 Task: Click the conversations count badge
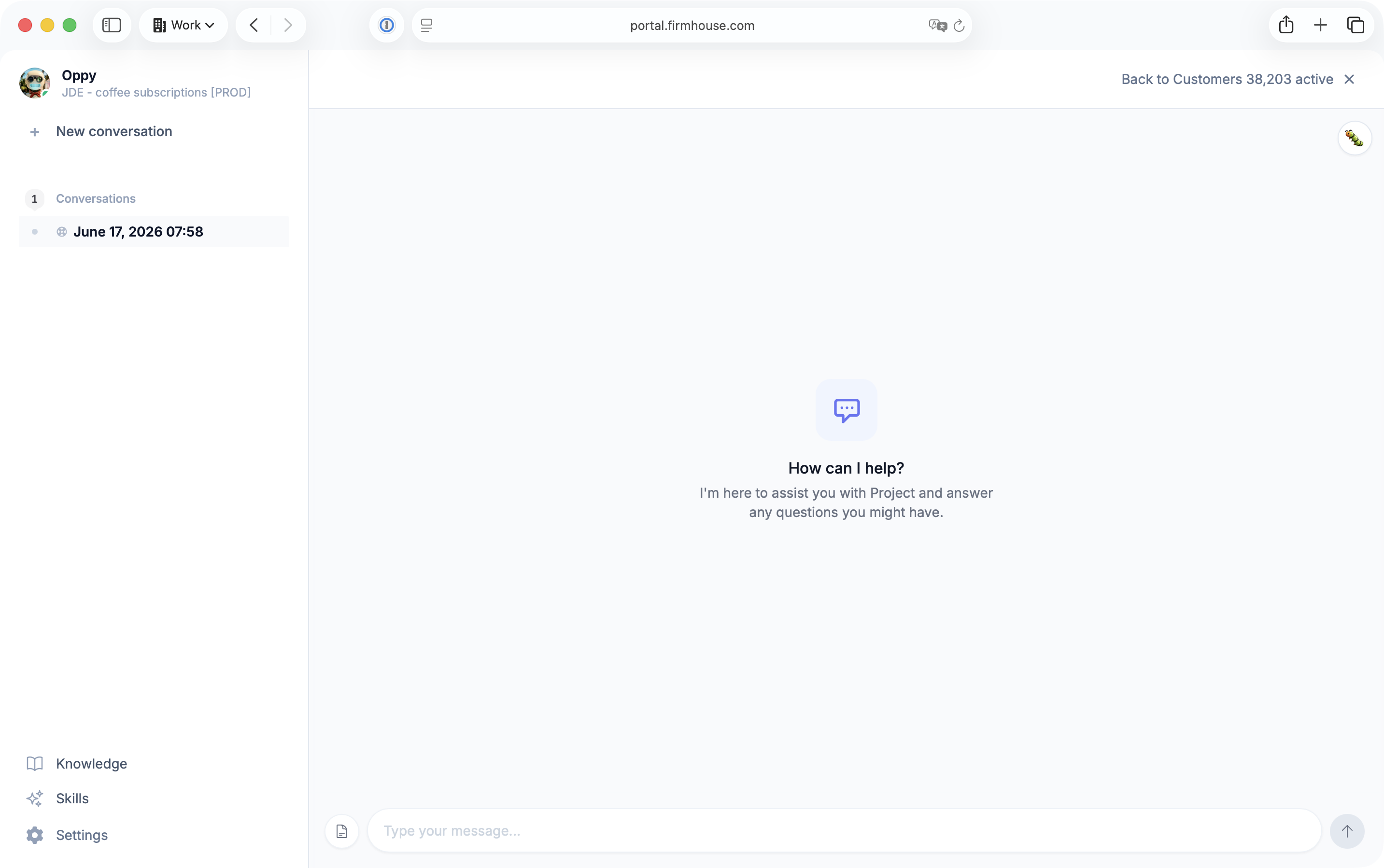[34, 199]
